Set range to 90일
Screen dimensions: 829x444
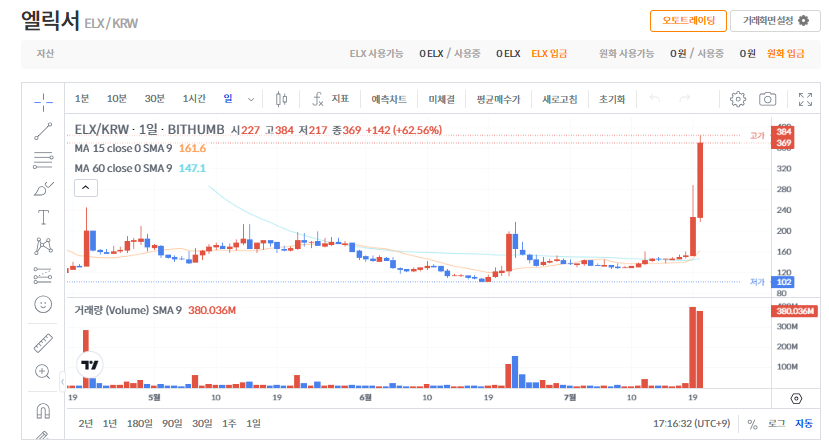[172, 423]
